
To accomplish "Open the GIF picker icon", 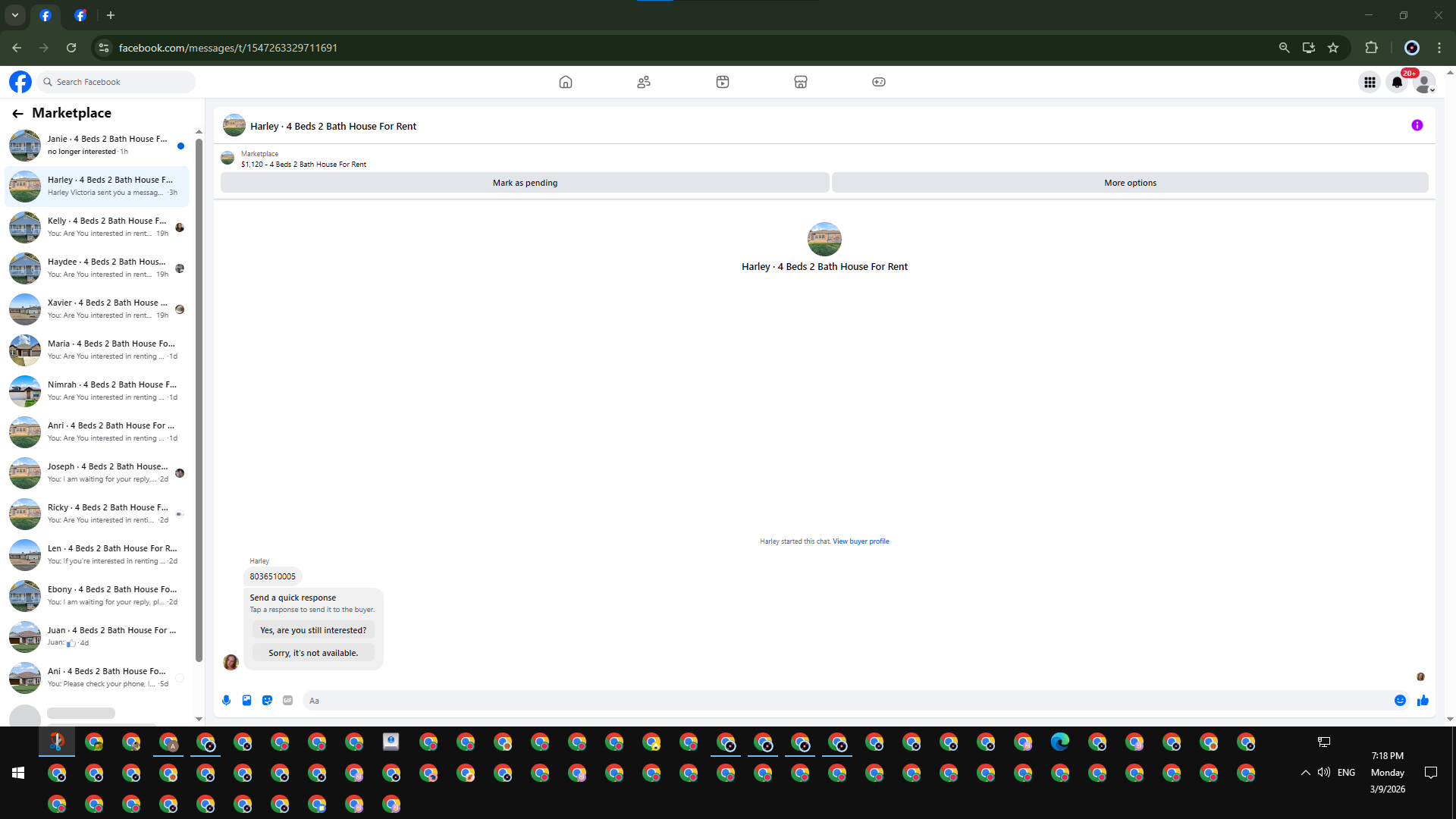I will click(x=287, y=700).
